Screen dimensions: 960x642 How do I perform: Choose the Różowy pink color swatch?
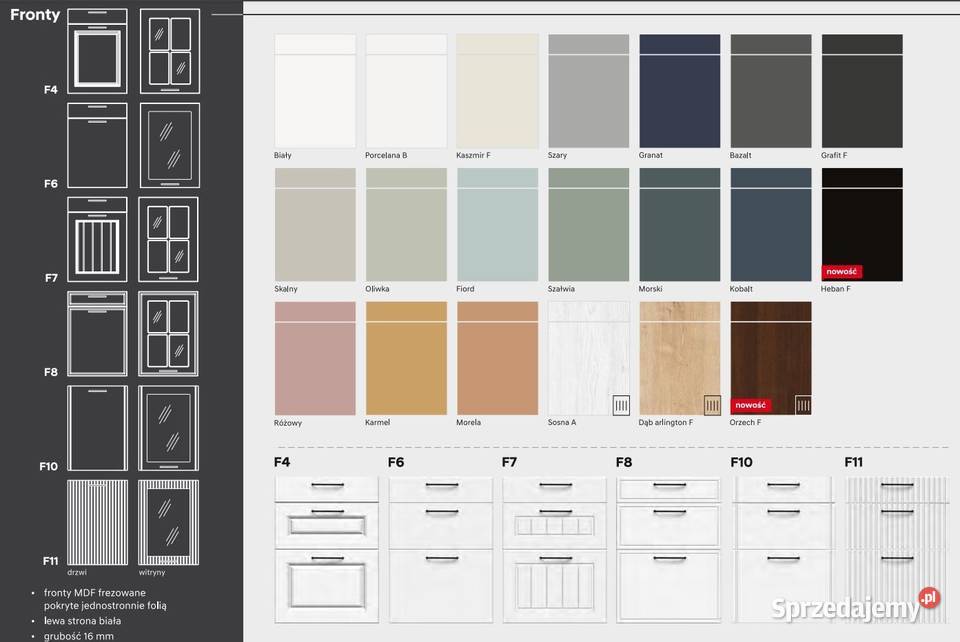[315, 358]
